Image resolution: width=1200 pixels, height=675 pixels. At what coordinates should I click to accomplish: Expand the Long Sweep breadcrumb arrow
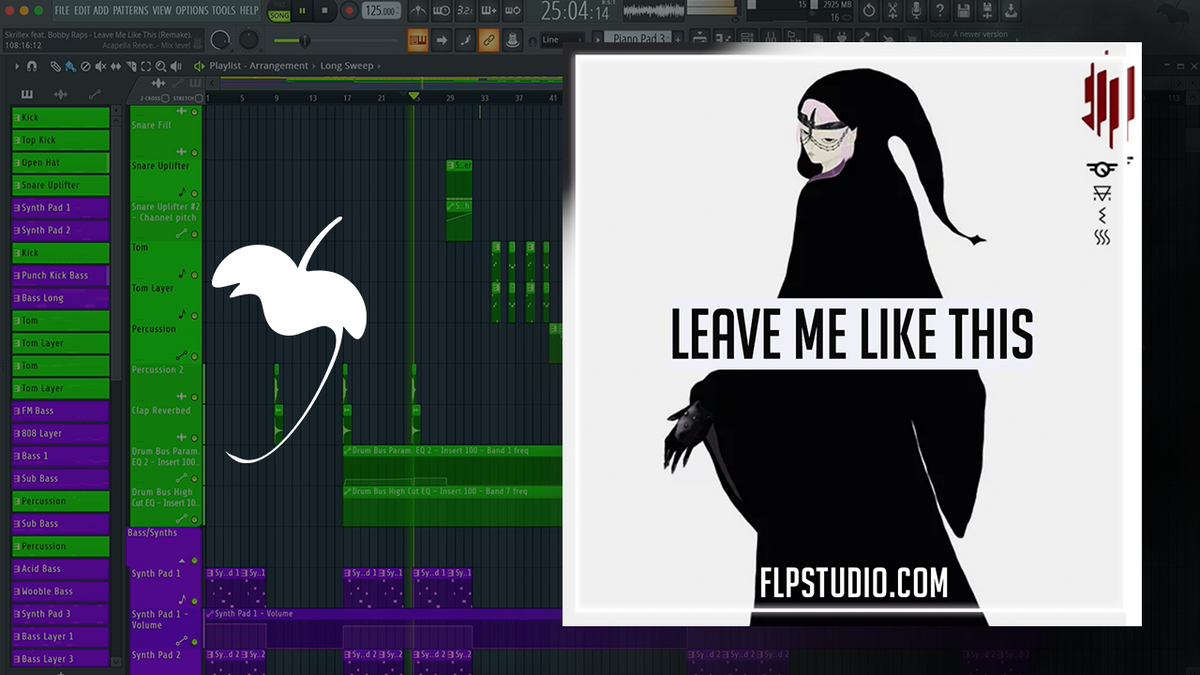[380, 66]
